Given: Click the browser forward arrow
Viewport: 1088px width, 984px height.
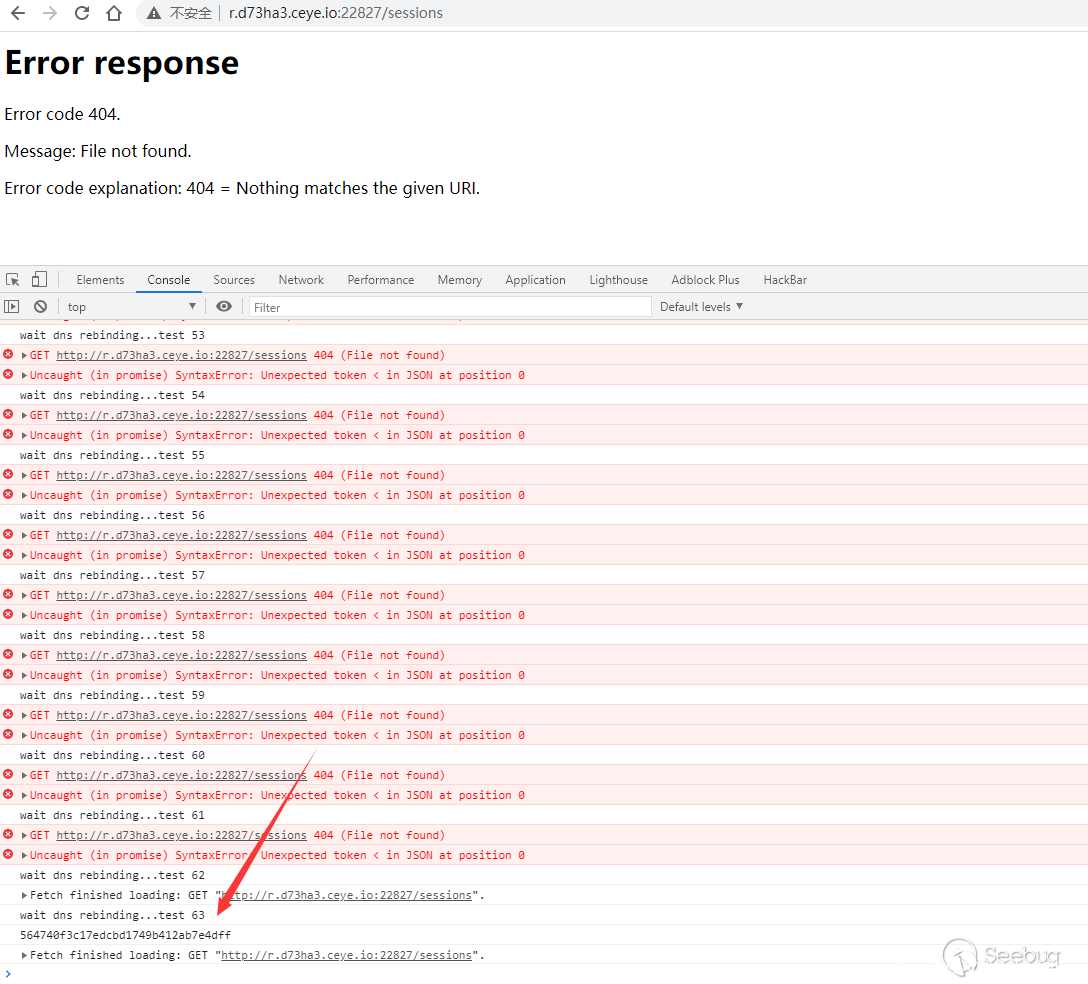Looking at the screenshot, I should 49,12.
